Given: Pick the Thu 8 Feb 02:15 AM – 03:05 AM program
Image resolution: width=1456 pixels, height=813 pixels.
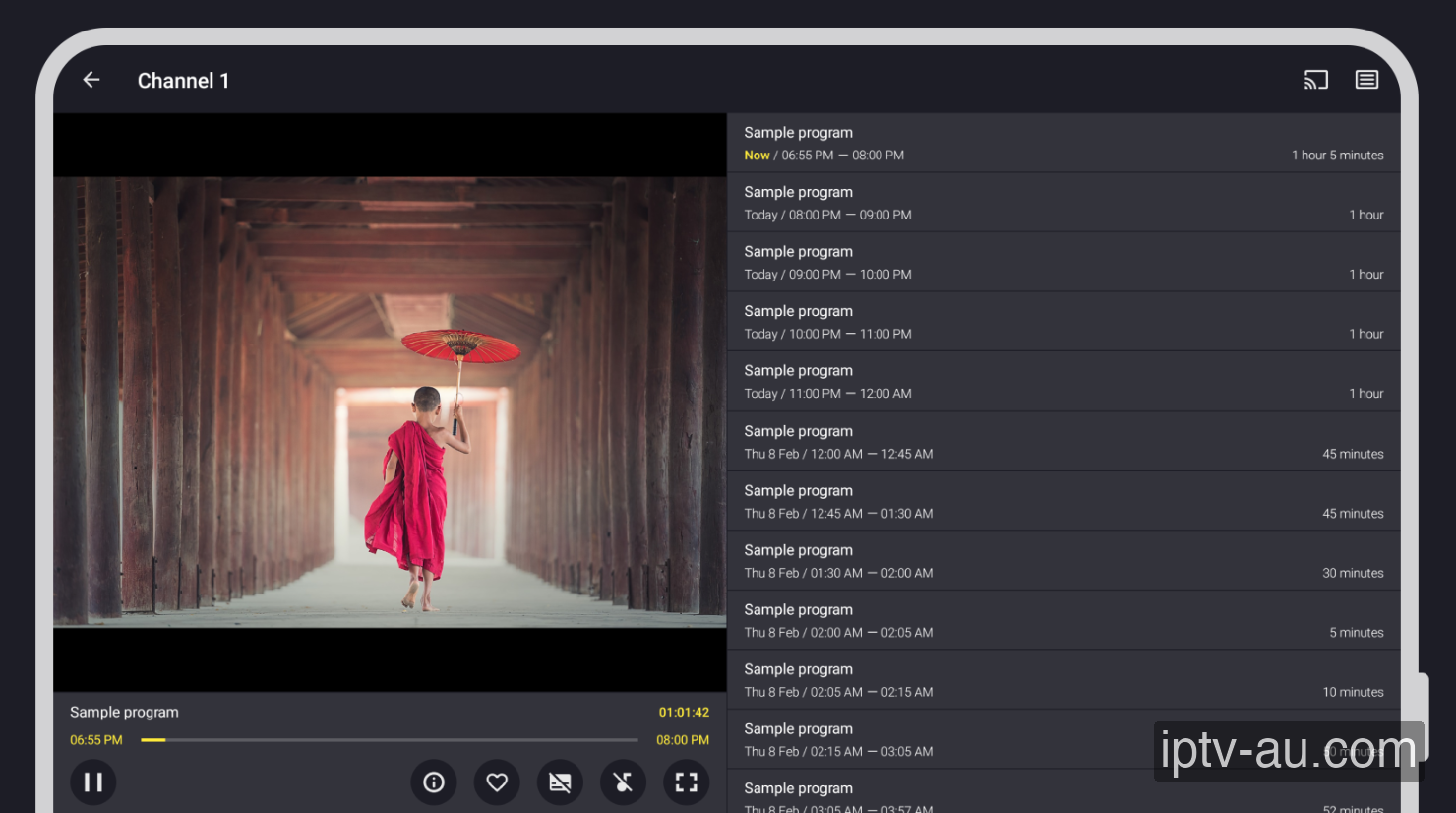Looking at the screenshot, I should pyautogui.click(x=1063, y=739).
